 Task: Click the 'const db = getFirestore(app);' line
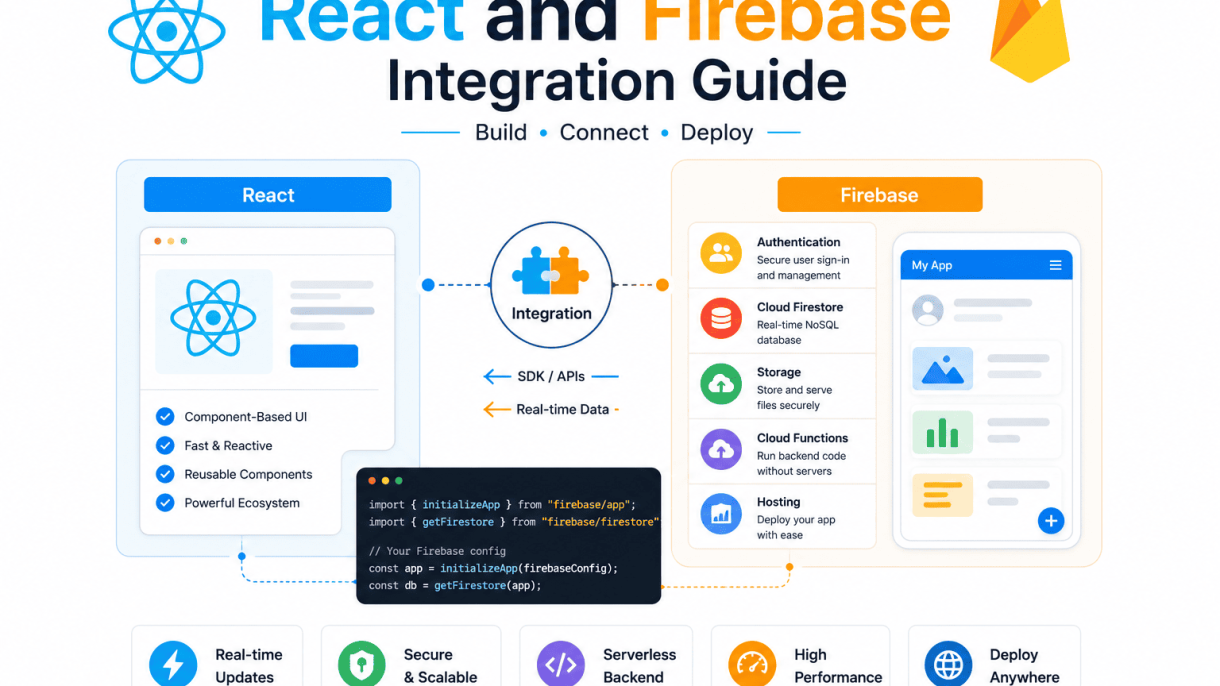(455, 585)
